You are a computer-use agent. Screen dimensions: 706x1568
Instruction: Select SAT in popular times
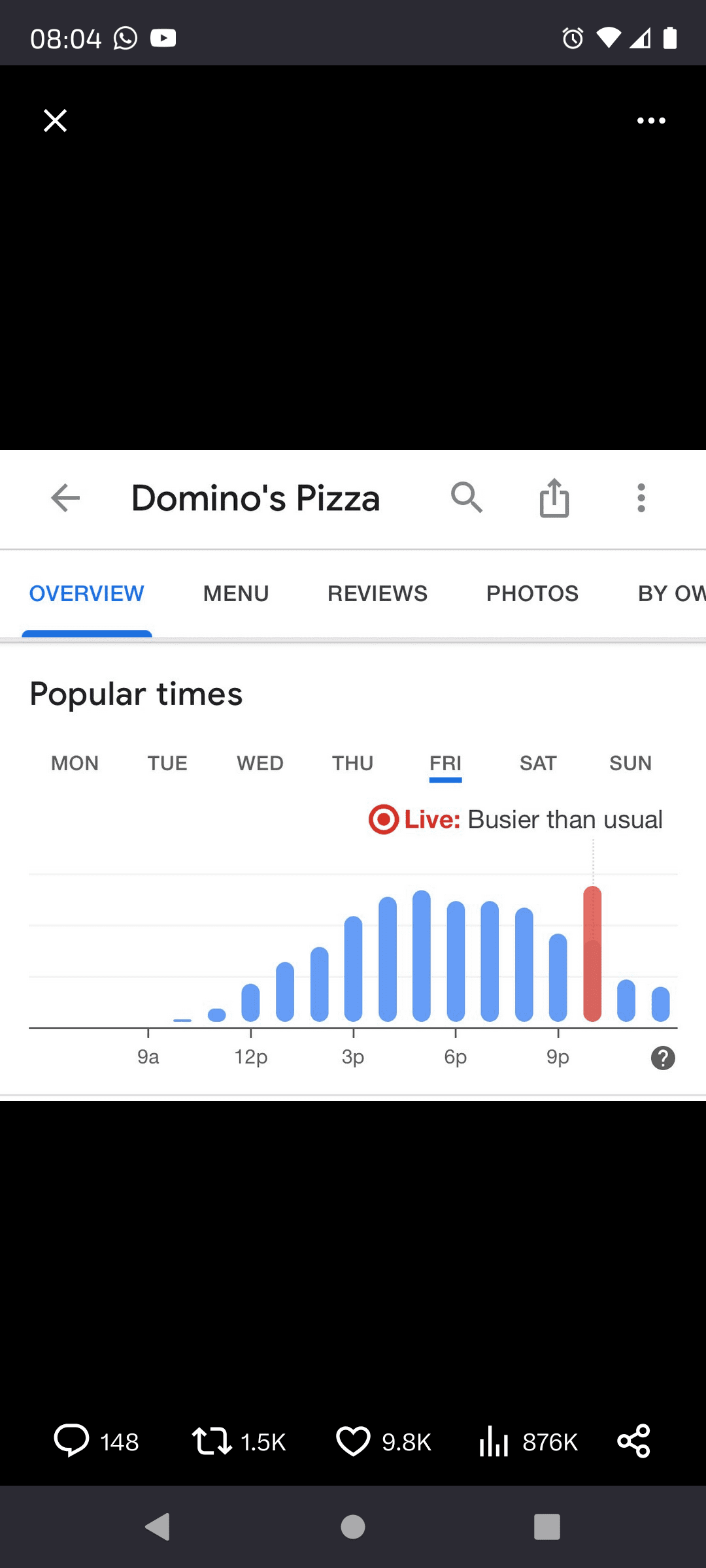point(538,763)
